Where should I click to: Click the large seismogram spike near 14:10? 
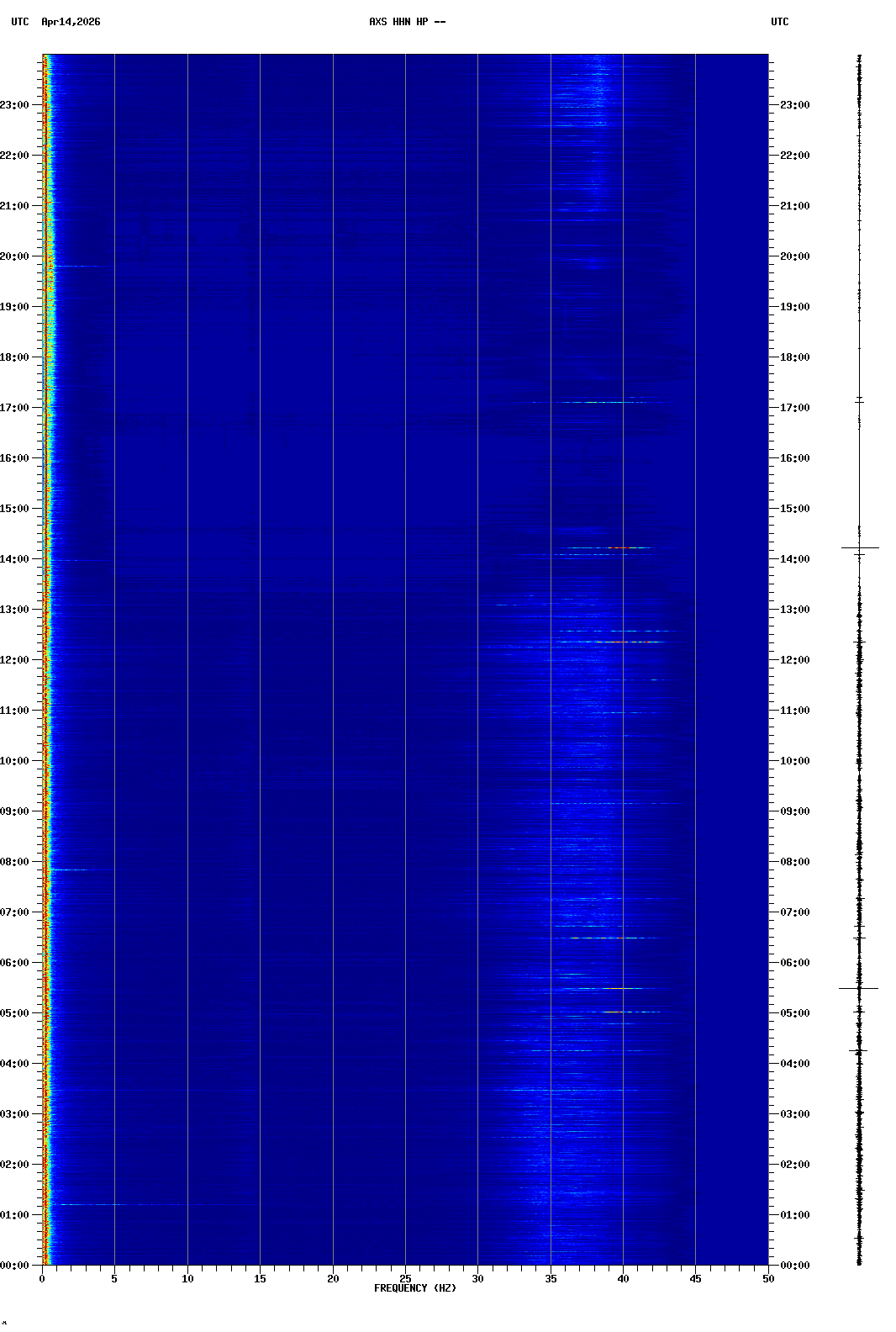(860, 548)
